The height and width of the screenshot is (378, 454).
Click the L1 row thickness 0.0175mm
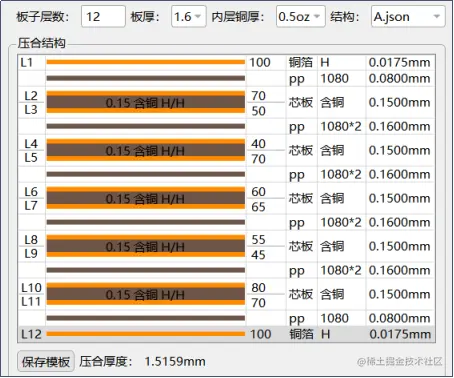(399, 62)
